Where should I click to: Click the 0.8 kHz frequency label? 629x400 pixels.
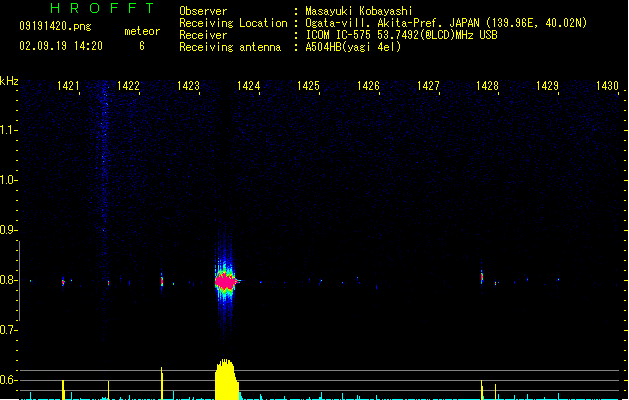8,280
